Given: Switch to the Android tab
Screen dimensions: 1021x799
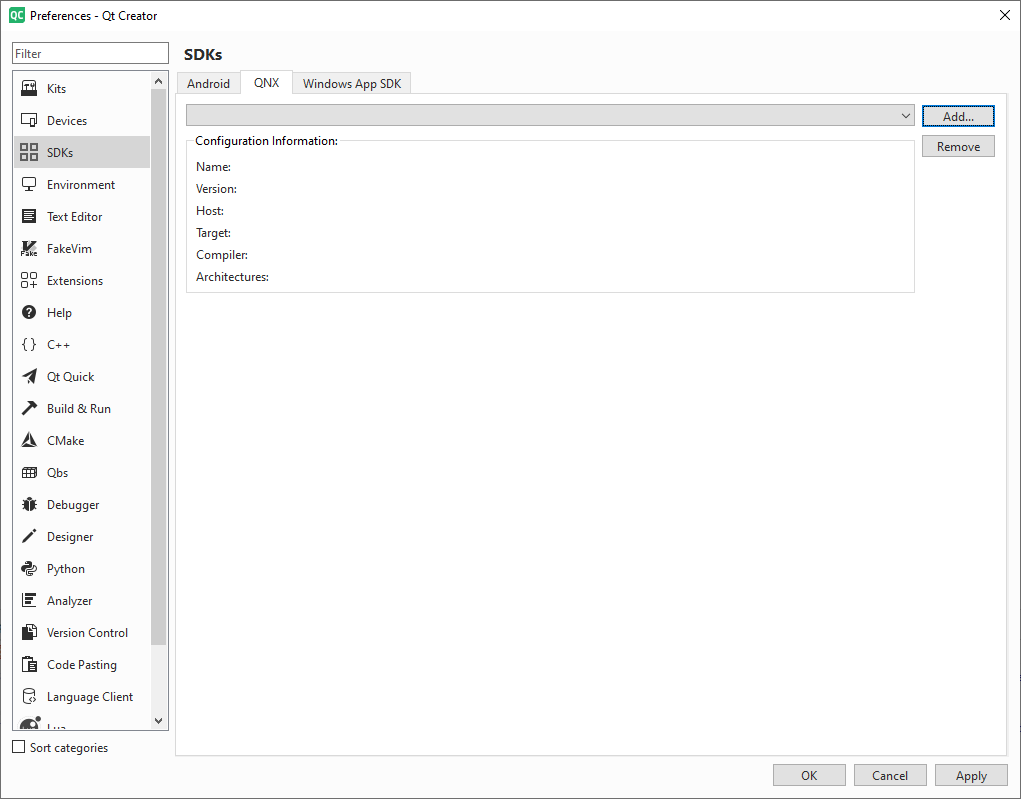Looking at the screenshot, I should tap(208, 83).
